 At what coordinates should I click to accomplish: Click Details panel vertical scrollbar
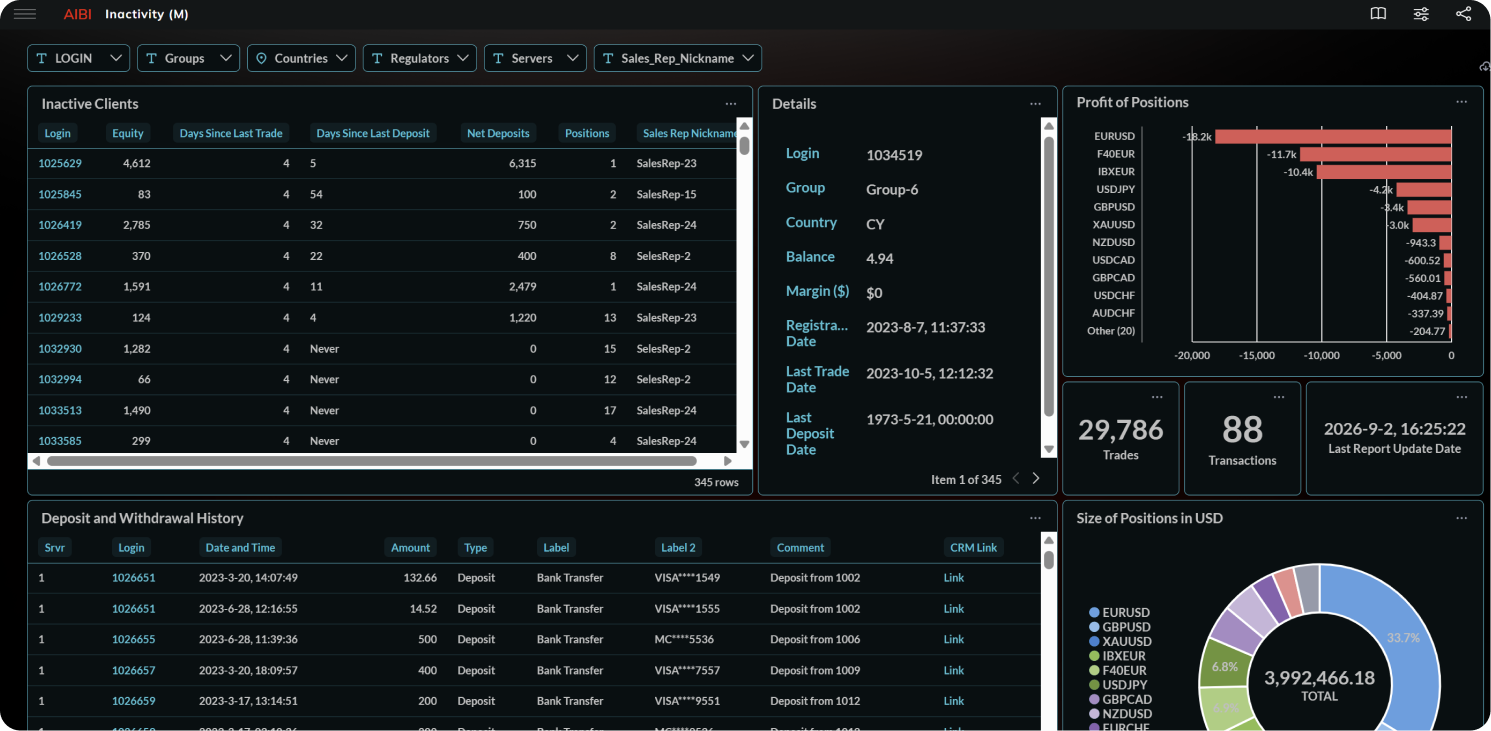[x=1048, y=276]
